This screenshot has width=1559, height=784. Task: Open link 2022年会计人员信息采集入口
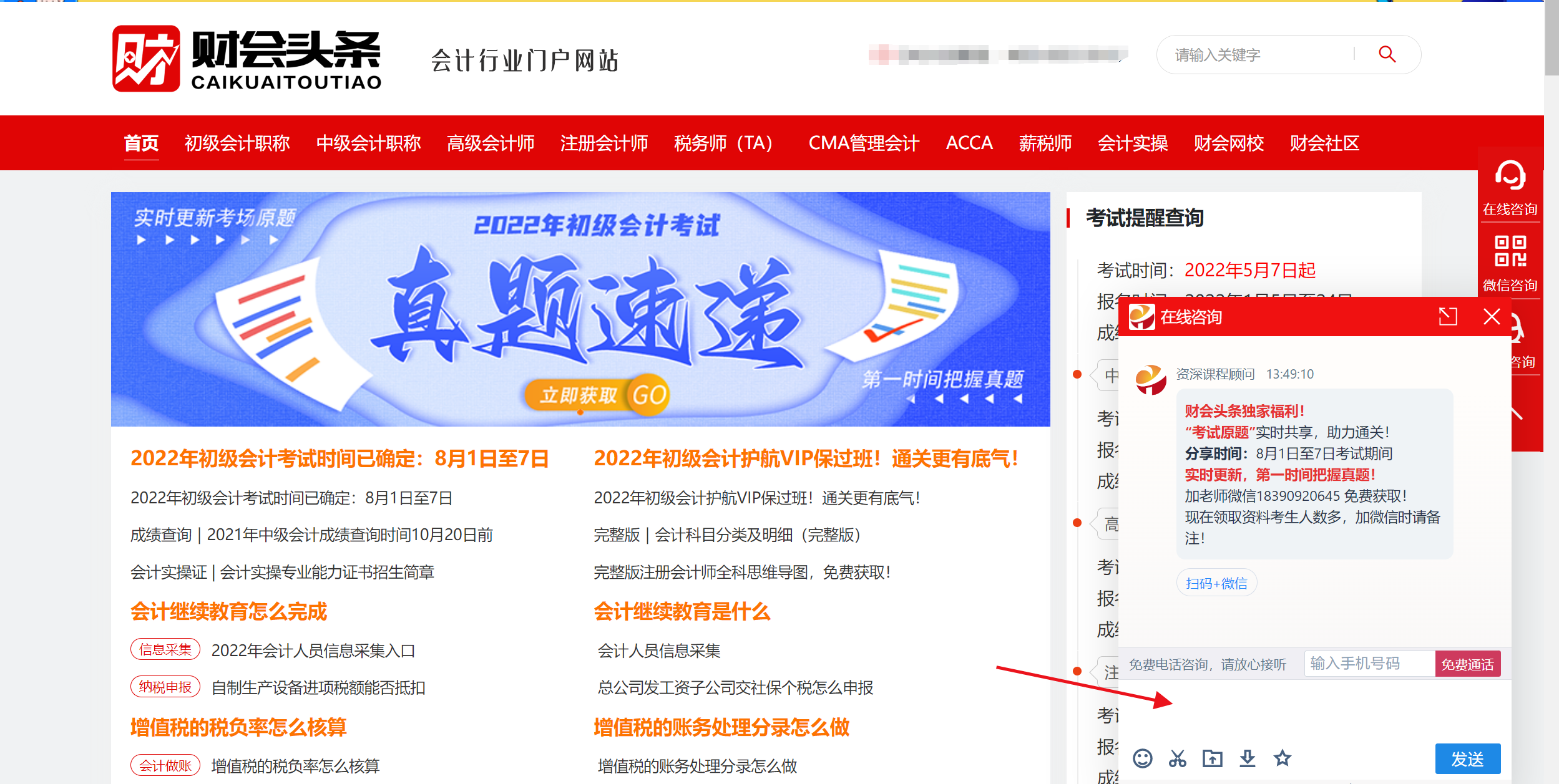(313, 651)
